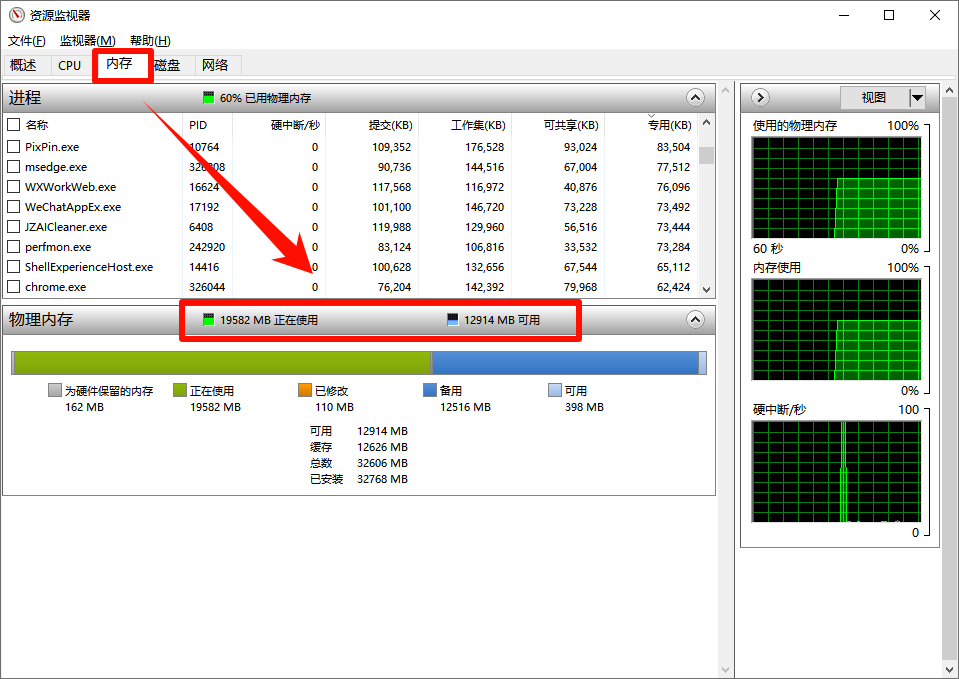Sort processes by 工作集(KB) column header

pyautogui.click(x=477, y=125)
